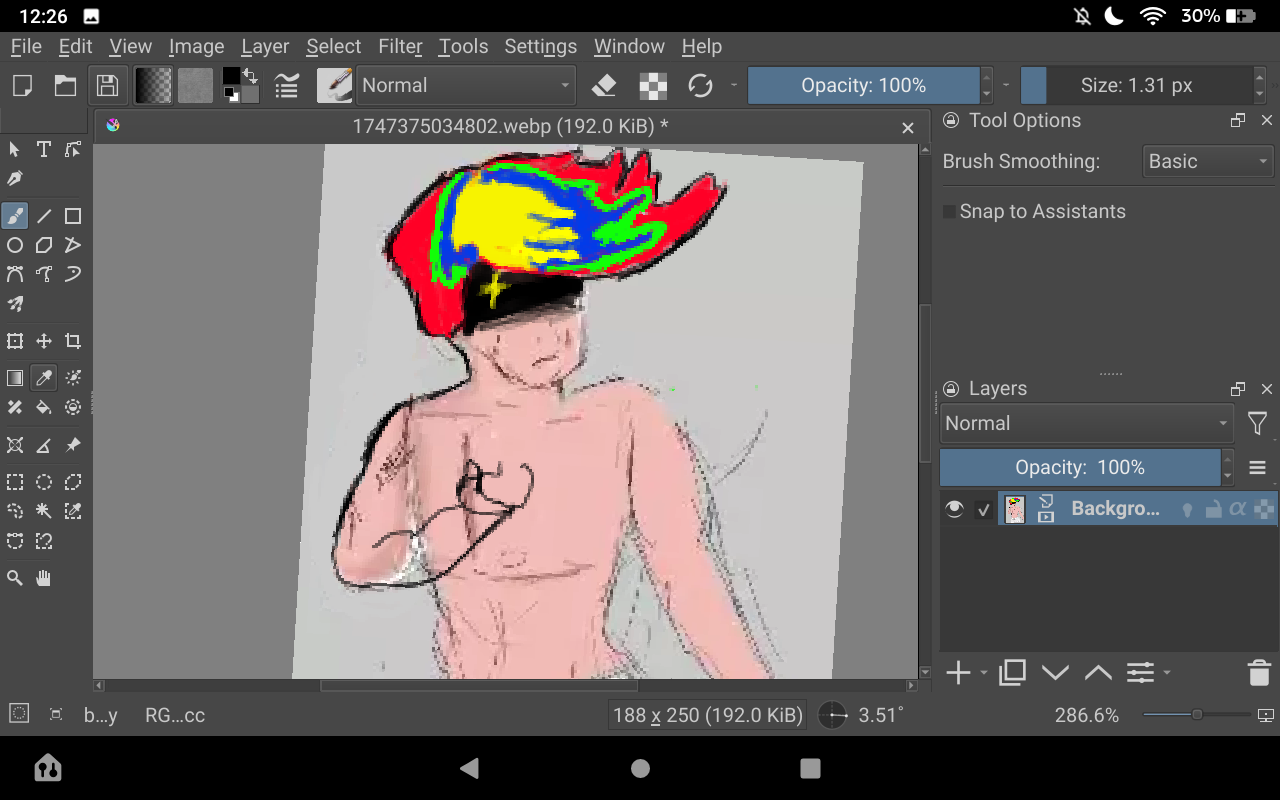
Task: Toggle Eraser mode in the toolbar
Action: pos(604,86)
